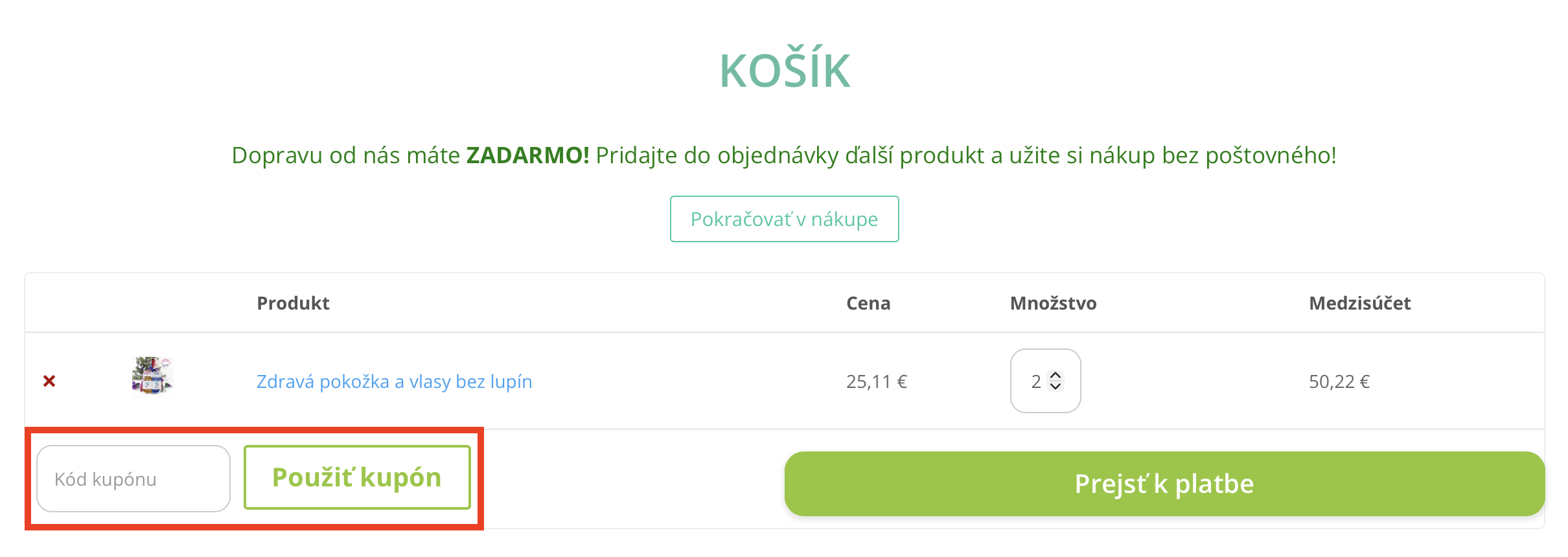The height and width of the screenshot is (557, 1568).
Task: Click the bold ZADARMO! text
Action: 527,155
